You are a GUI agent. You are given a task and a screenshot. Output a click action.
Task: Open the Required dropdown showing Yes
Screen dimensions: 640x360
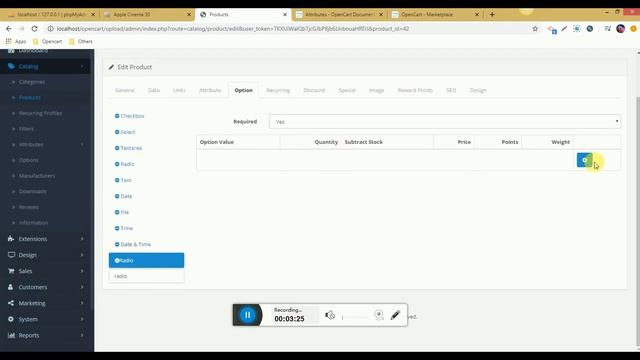(x=444, y=121)
